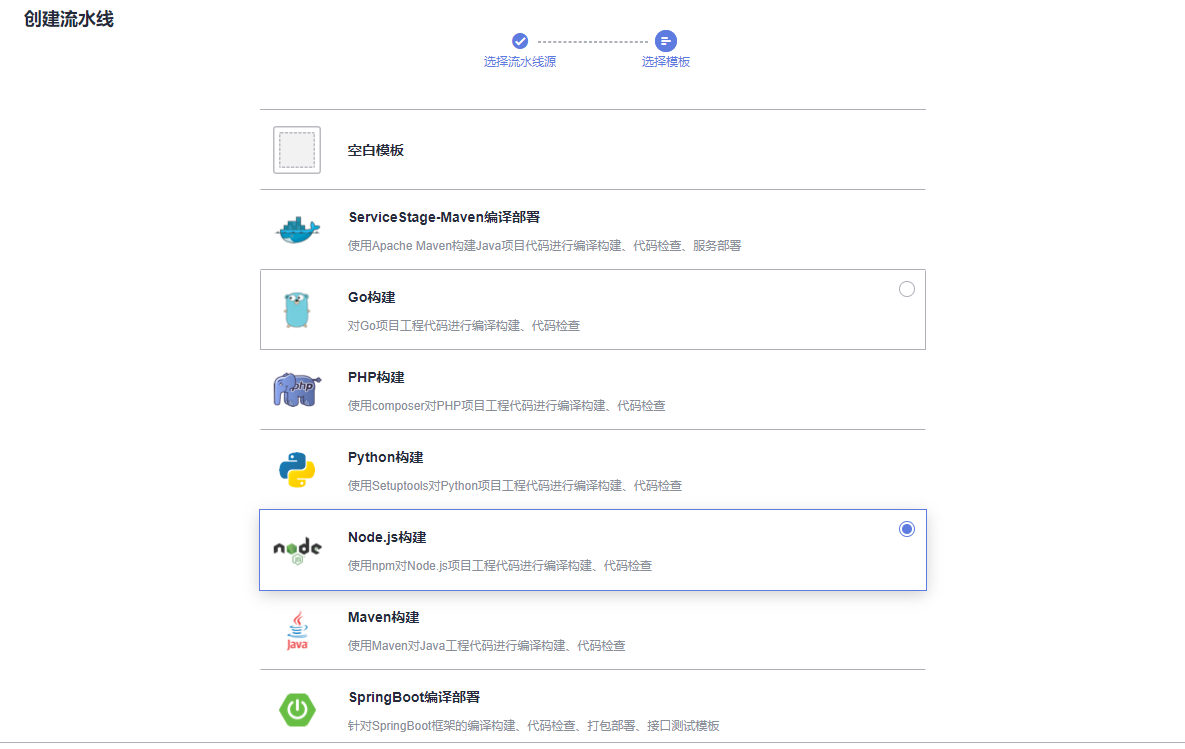Click the 选择模板 step circle icon
Image resolution: width=1185 pixels, height=749 pixels.
point(666,41)
